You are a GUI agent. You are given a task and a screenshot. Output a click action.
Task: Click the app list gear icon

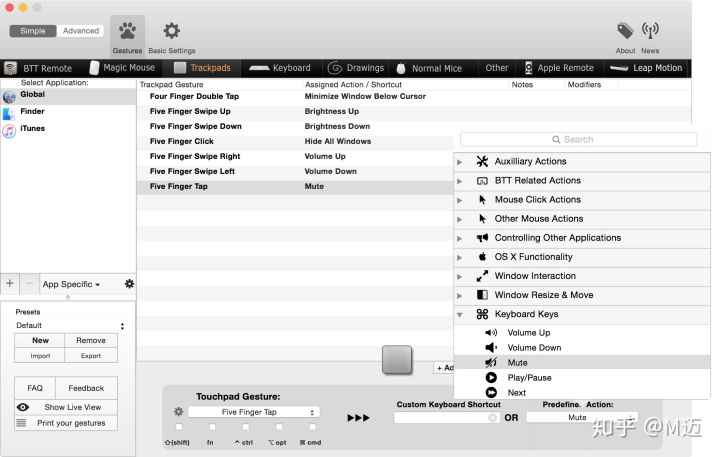tap(129, 284)
